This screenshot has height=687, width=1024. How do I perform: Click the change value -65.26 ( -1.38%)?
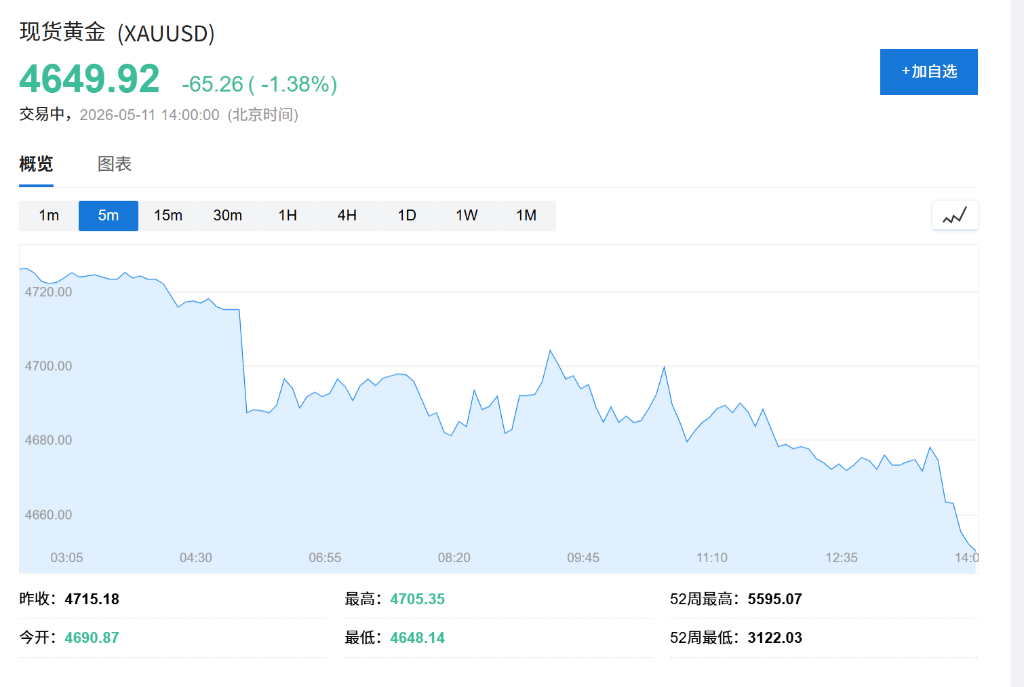(259, 84)
